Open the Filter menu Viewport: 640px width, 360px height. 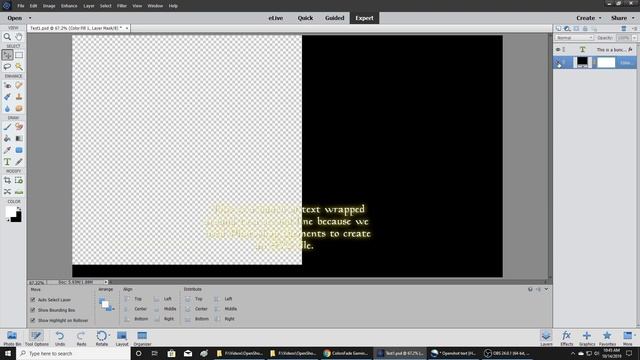point(122,6)
